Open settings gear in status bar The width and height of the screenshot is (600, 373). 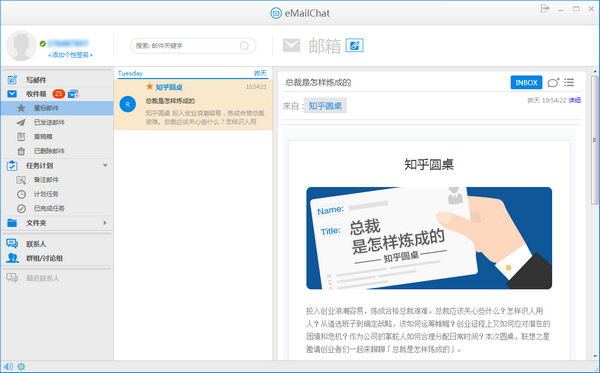pos(21,366)
